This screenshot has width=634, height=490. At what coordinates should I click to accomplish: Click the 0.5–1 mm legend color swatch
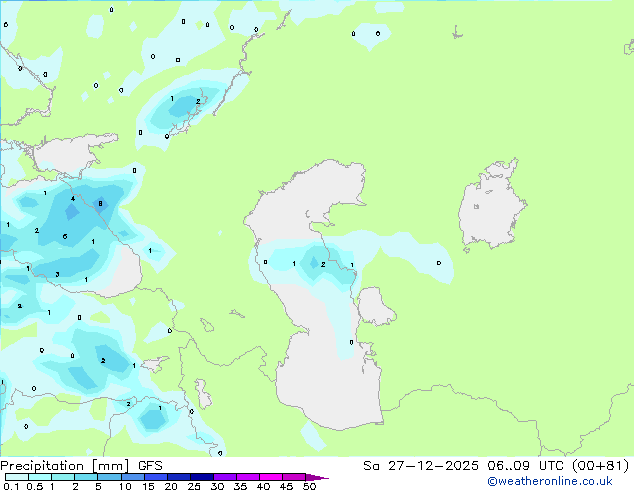[40, 477]
